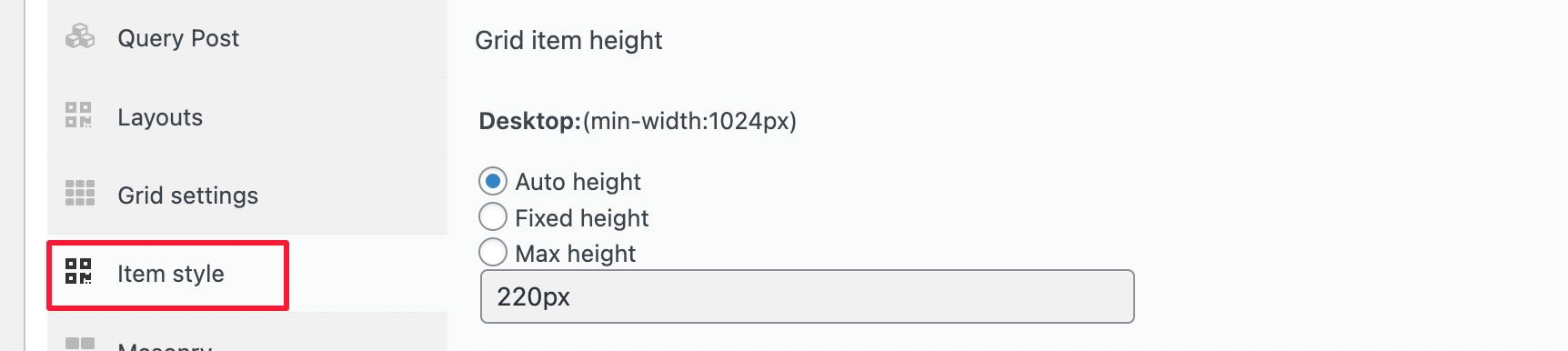Click the vertical divider left of sidebar
The height and width of the screenshot is (351, 1568).
(x=25, y=175)
